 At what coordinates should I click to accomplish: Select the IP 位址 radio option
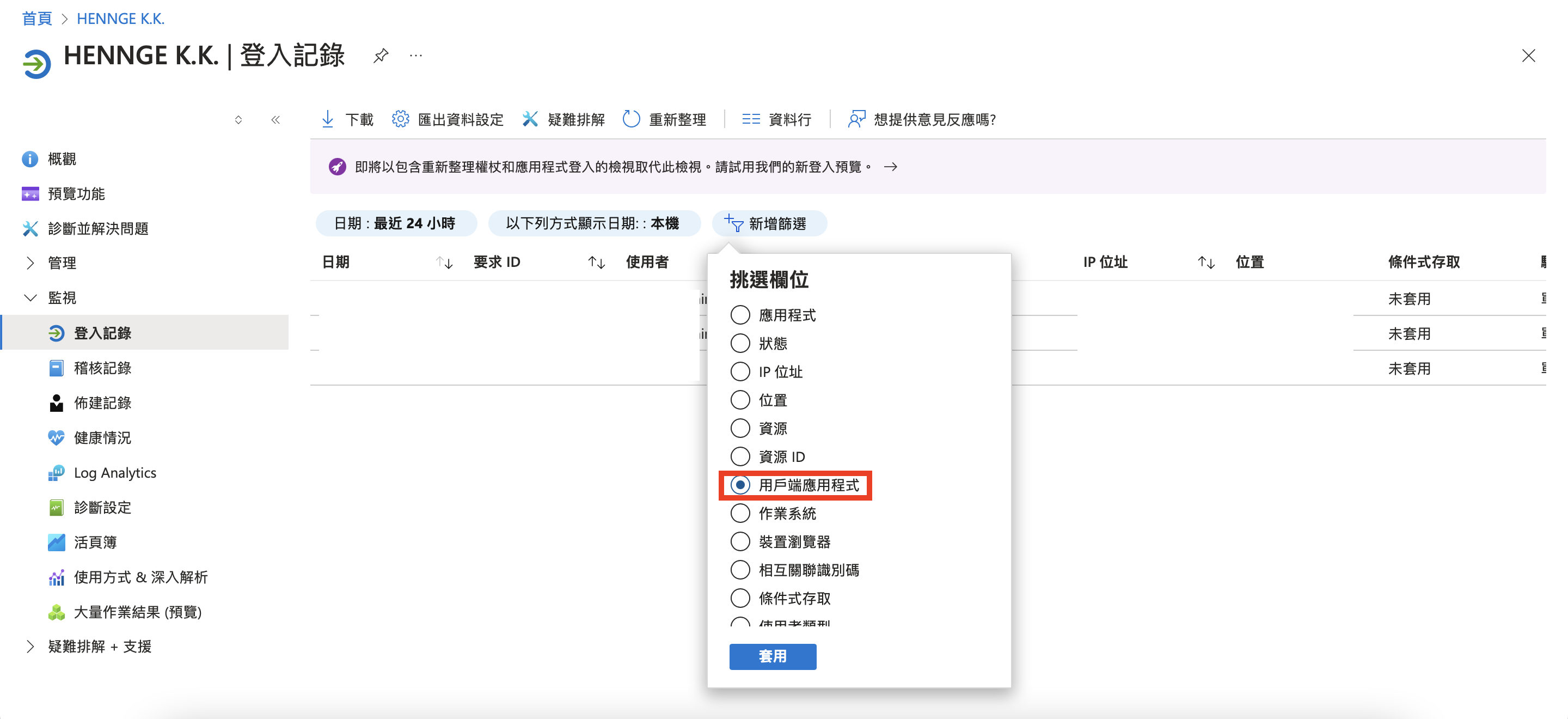pyautogui.click(x=739, y=371)
